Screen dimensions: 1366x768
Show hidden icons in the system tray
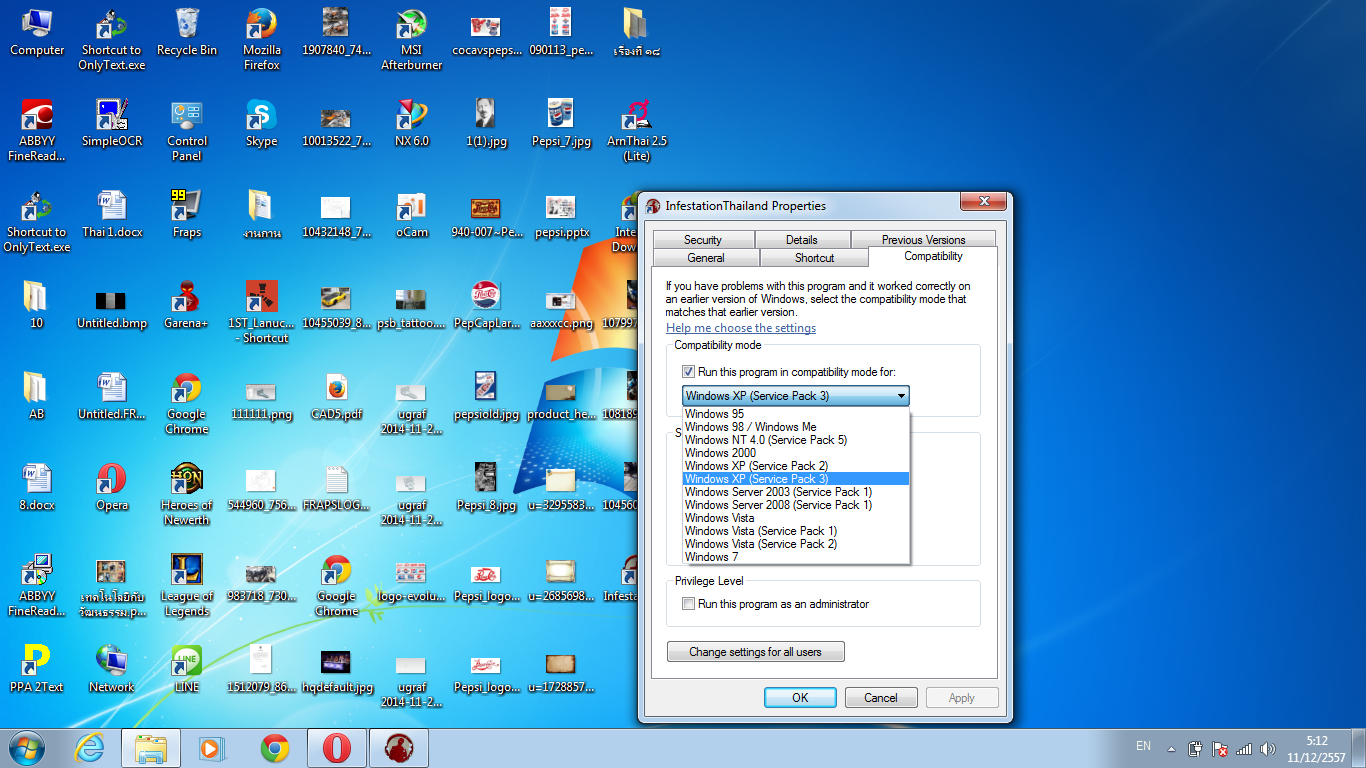tap(1171, 748)
